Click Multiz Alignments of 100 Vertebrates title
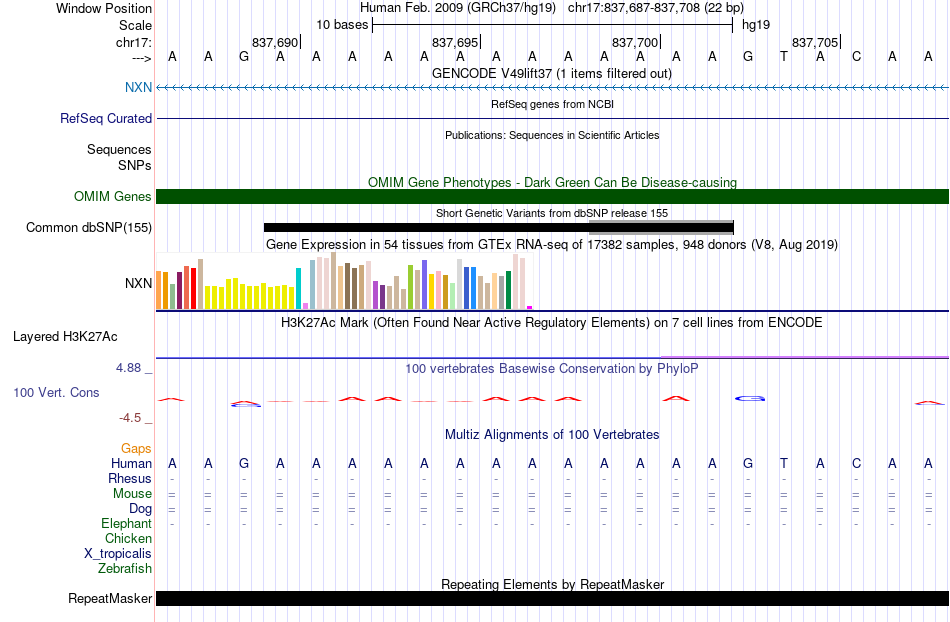950x622 pixels. pyautogui.click(x=552, y=434)
